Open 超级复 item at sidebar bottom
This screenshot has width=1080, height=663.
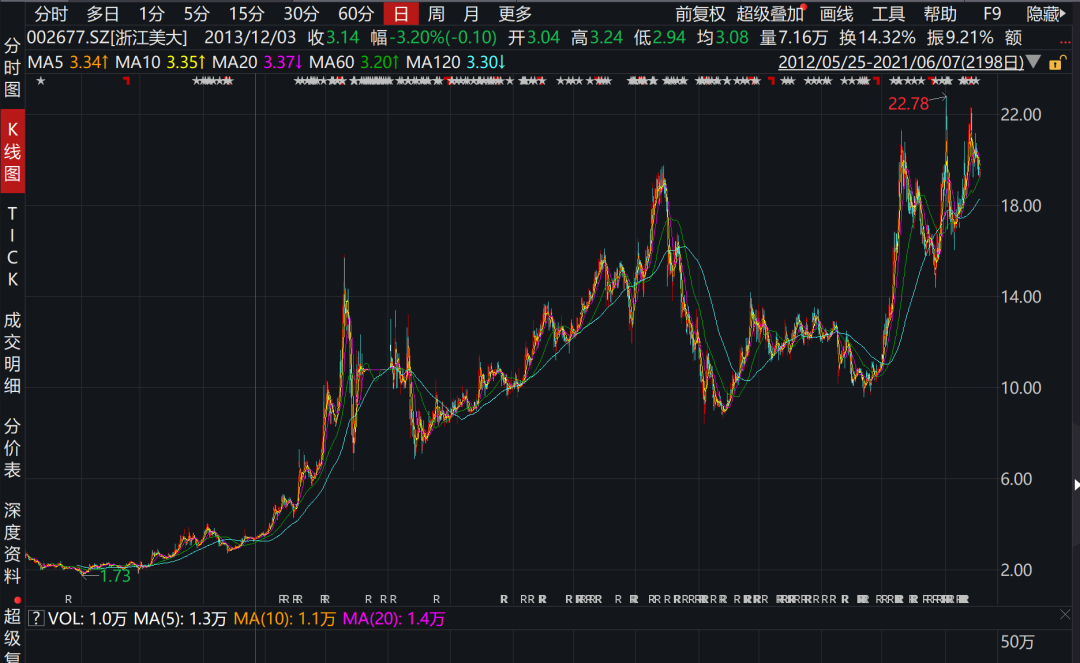[x=12, y=637]
